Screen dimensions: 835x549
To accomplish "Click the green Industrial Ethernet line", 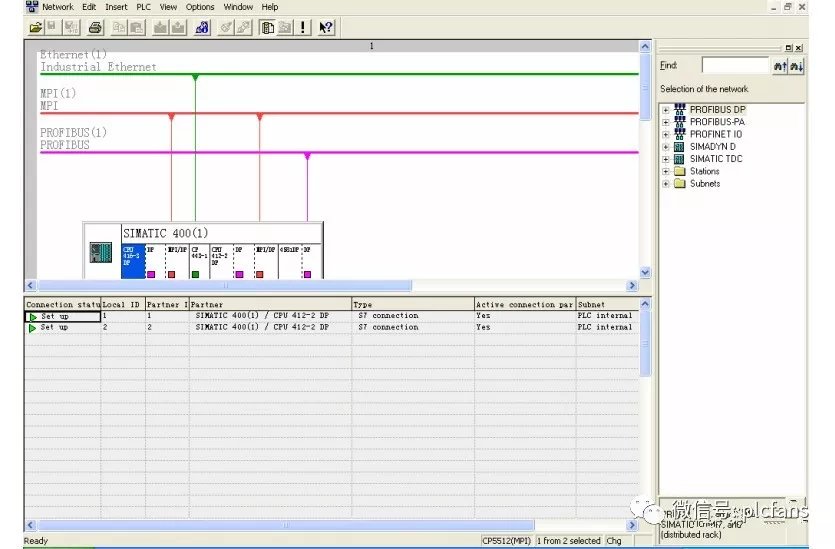I will [x=400, y=74].
